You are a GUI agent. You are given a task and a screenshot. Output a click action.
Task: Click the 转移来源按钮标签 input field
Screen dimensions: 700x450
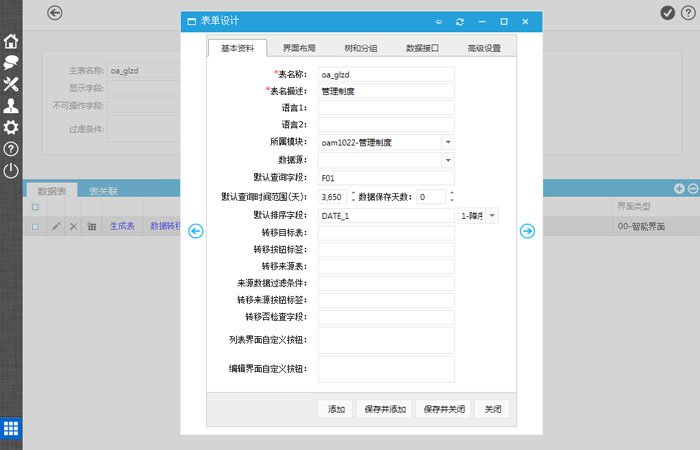386,300
